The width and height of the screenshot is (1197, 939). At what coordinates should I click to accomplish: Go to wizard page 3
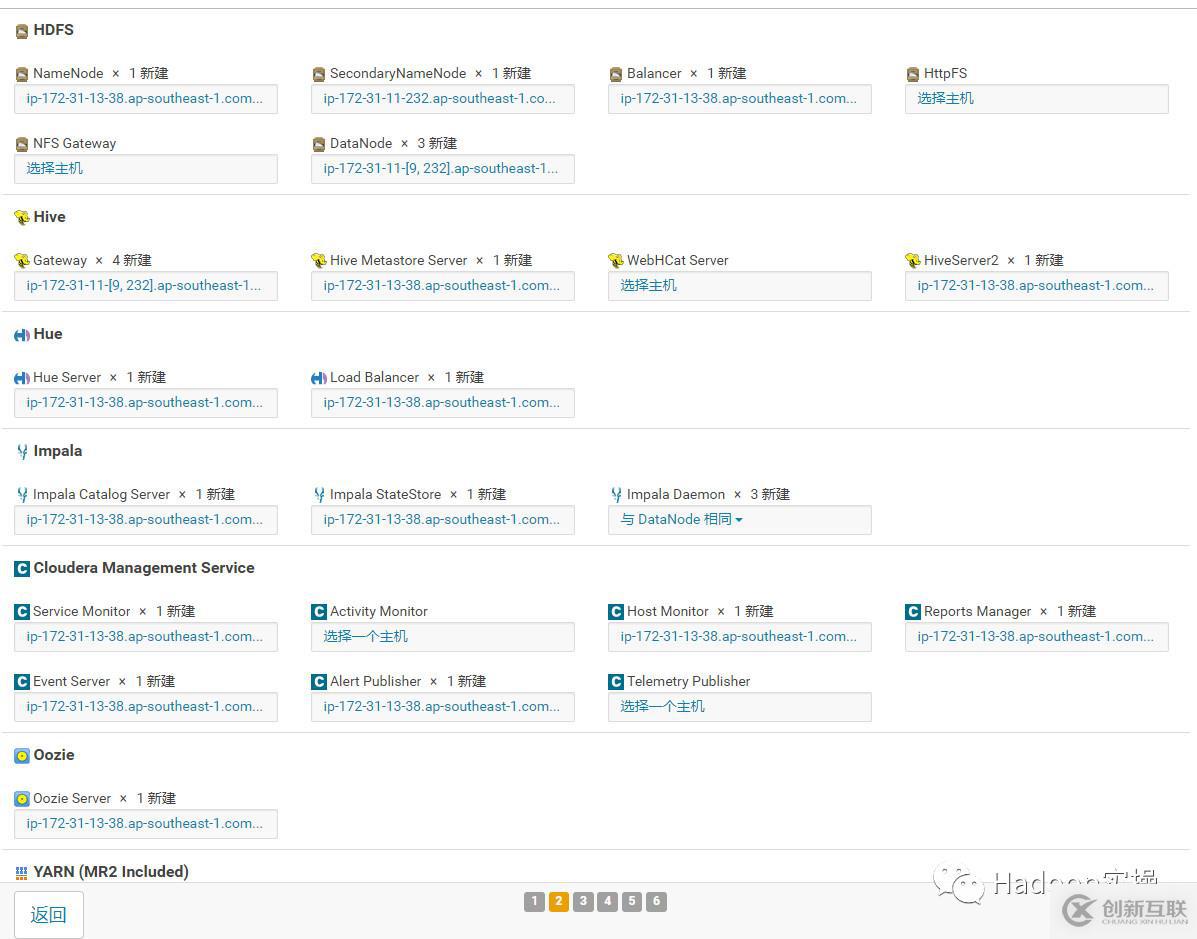pos(583,902)
